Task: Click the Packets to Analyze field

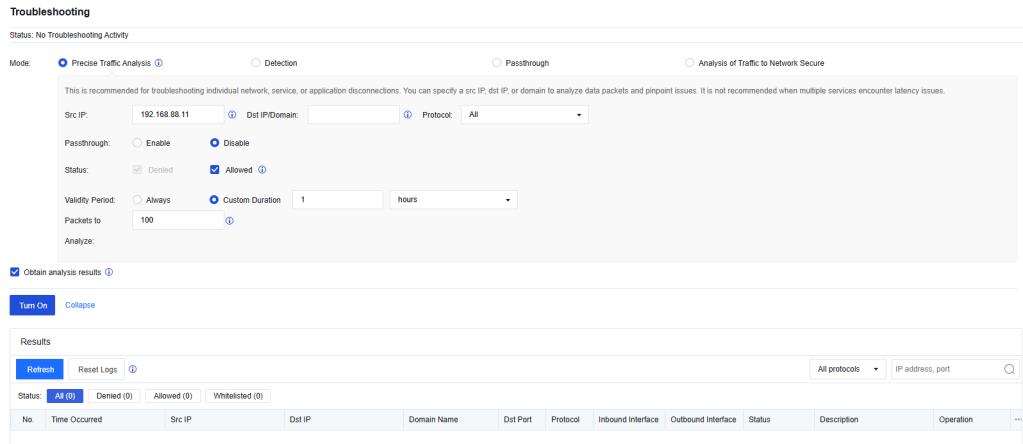Action: (x=178, y=220)
